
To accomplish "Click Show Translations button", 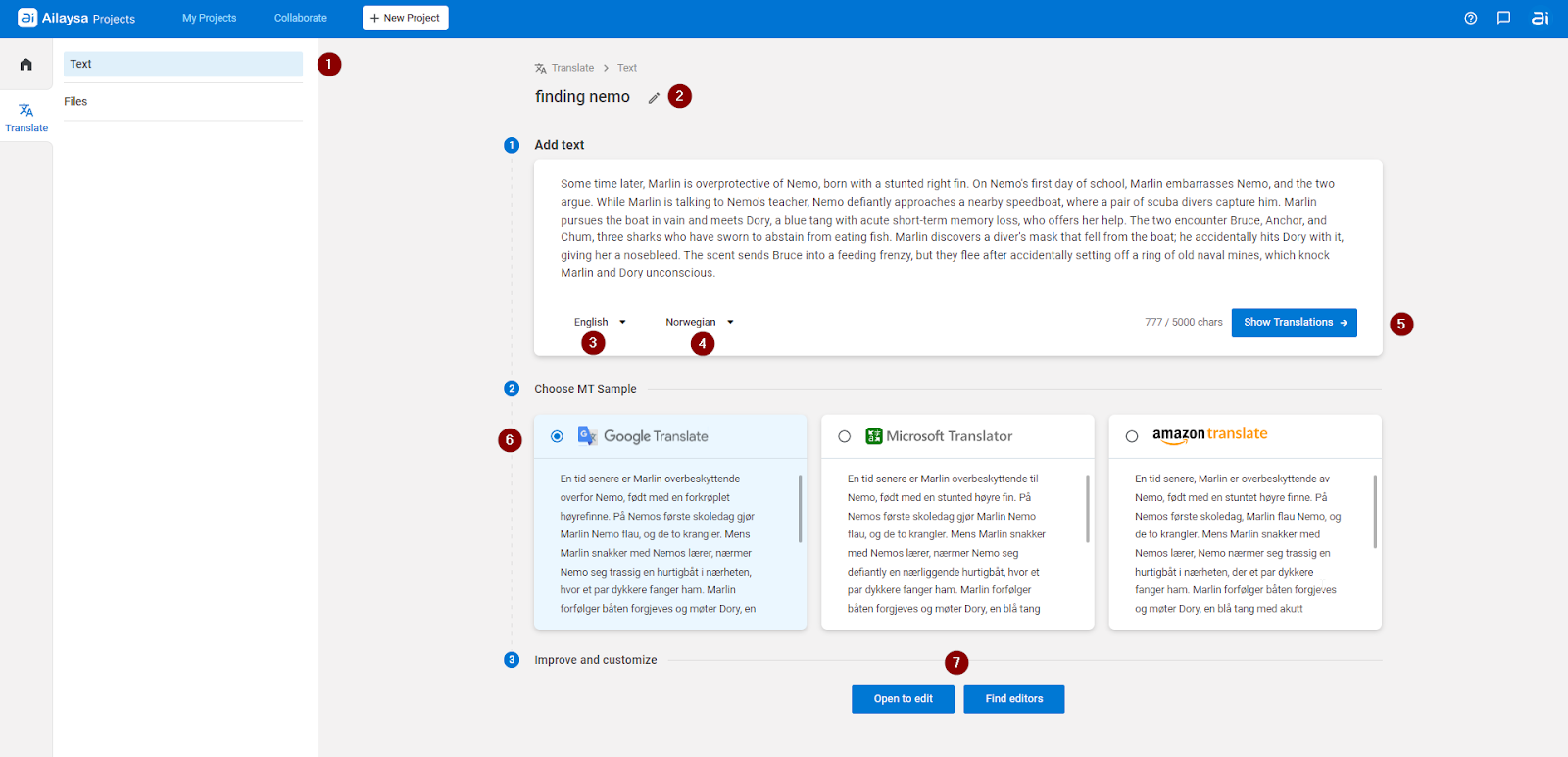I will 1294,323.
